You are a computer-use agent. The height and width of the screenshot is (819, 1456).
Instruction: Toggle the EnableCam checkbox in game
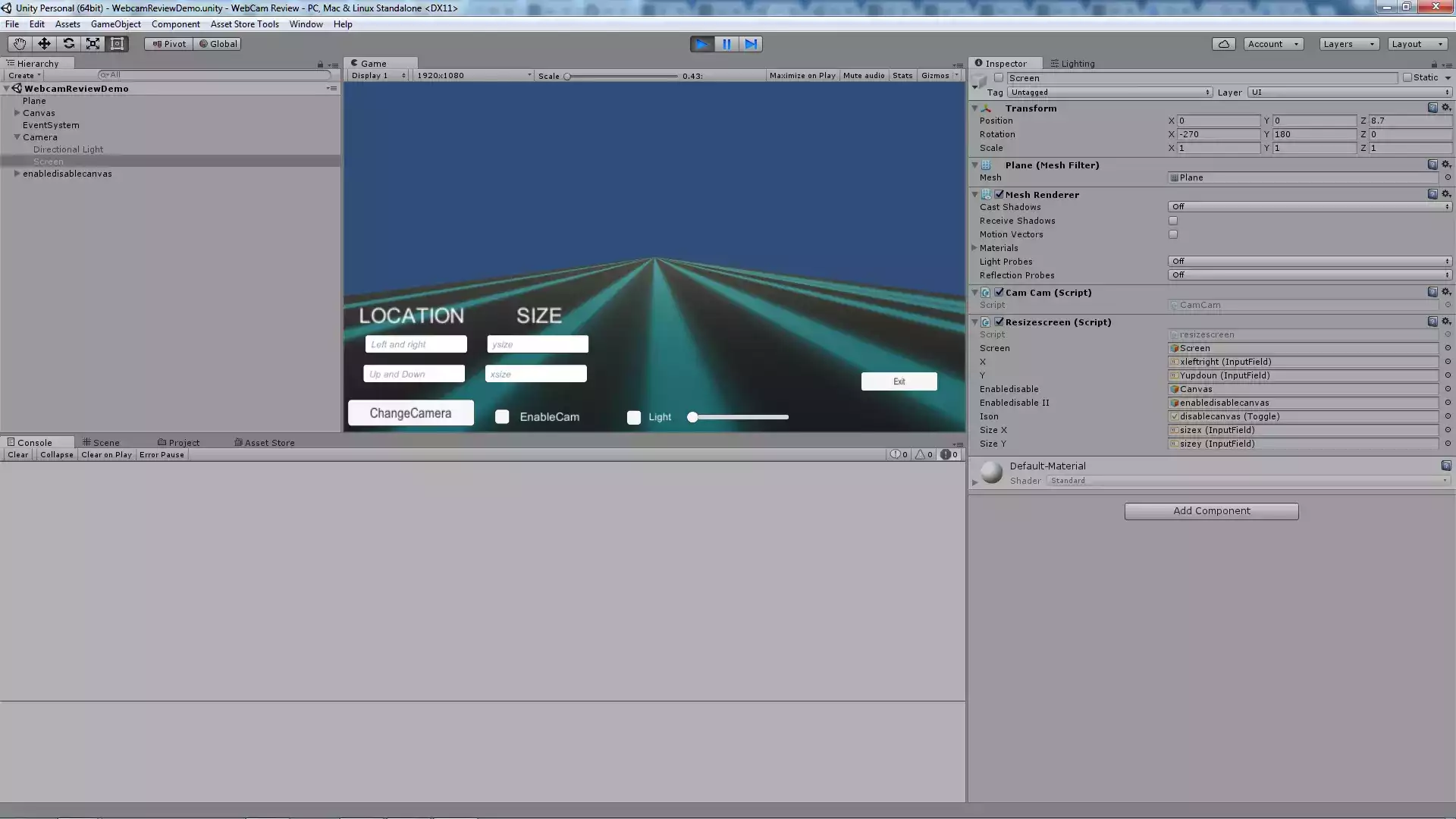click(x=502, y=417)
